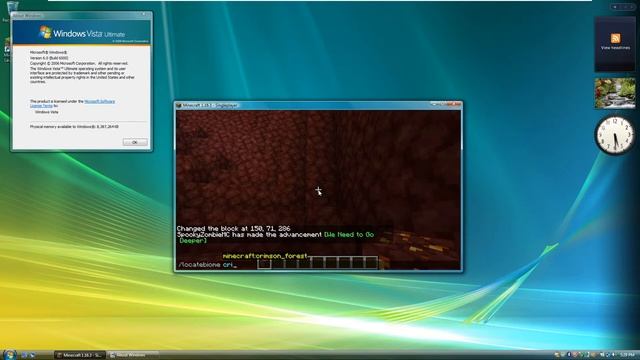Click the Physical memory available text line
The height and width of the screenshot is (360, 640).
[74, 127]
